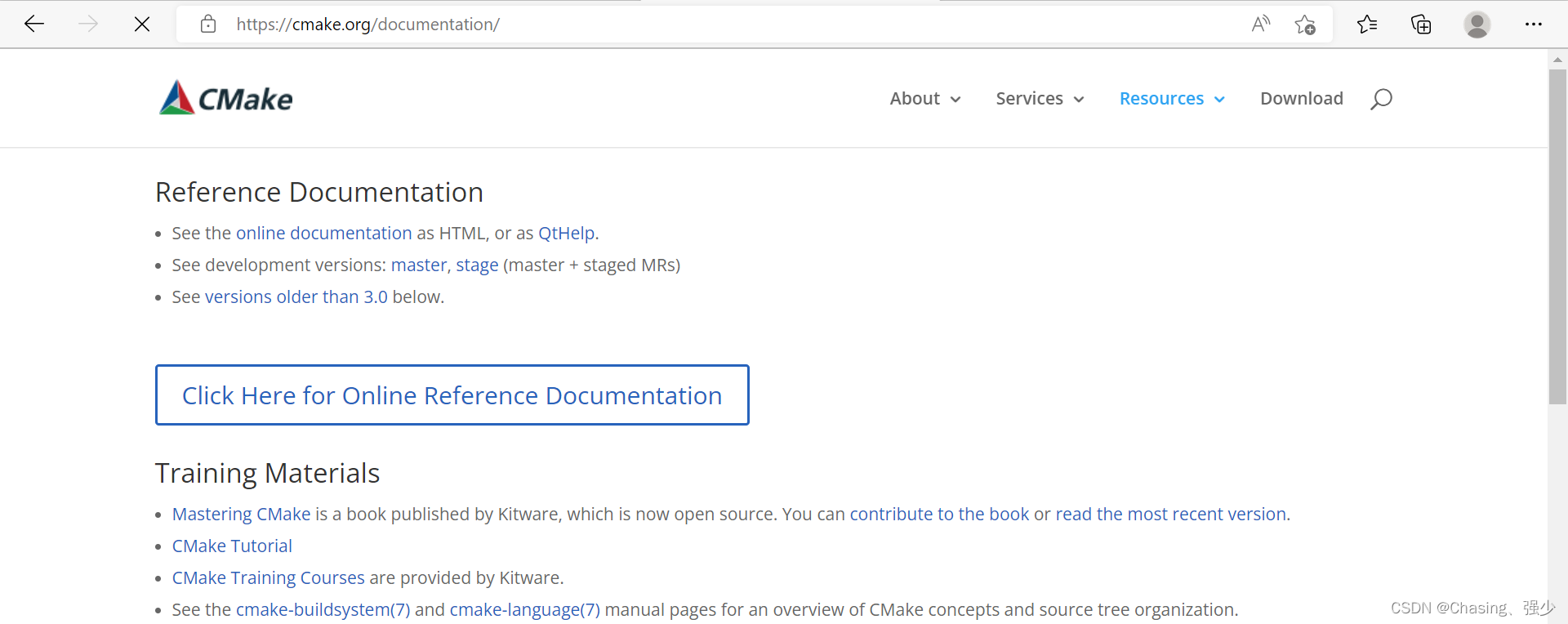
Task: Open the browser Settings and more menu
Action: coord(1533,25)
